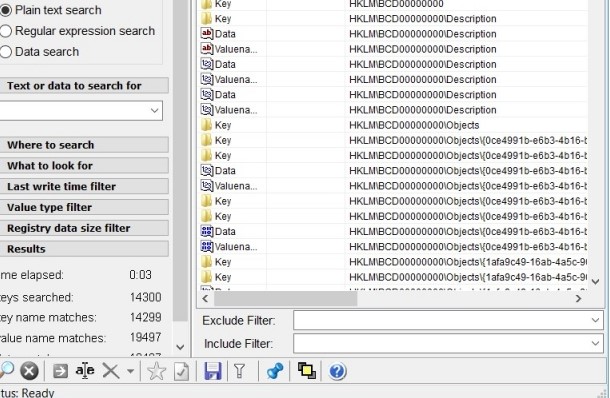Stop the search with the cancel icon

pos(30,371)
